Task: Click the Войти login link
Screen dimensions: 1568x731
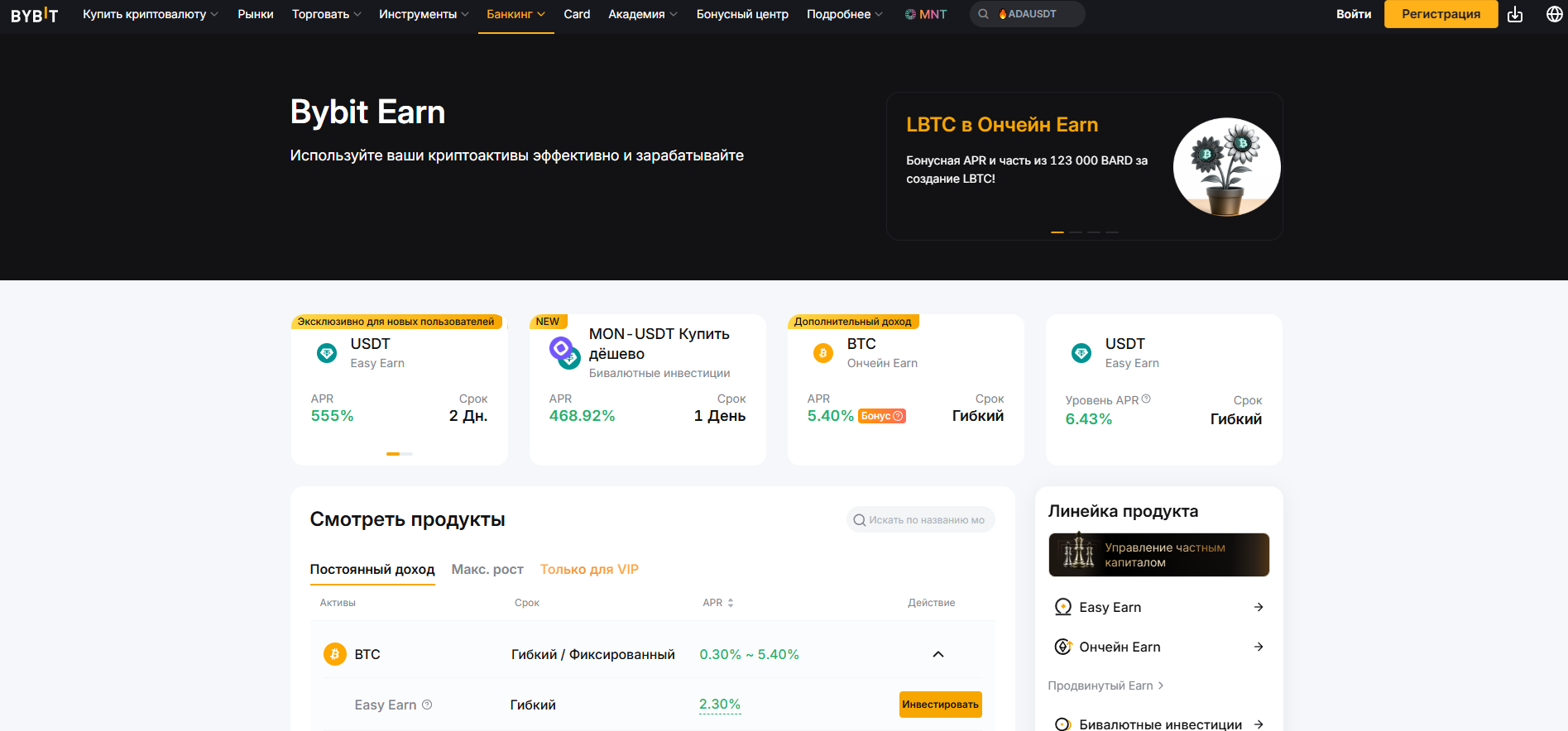Action: 1354,14
